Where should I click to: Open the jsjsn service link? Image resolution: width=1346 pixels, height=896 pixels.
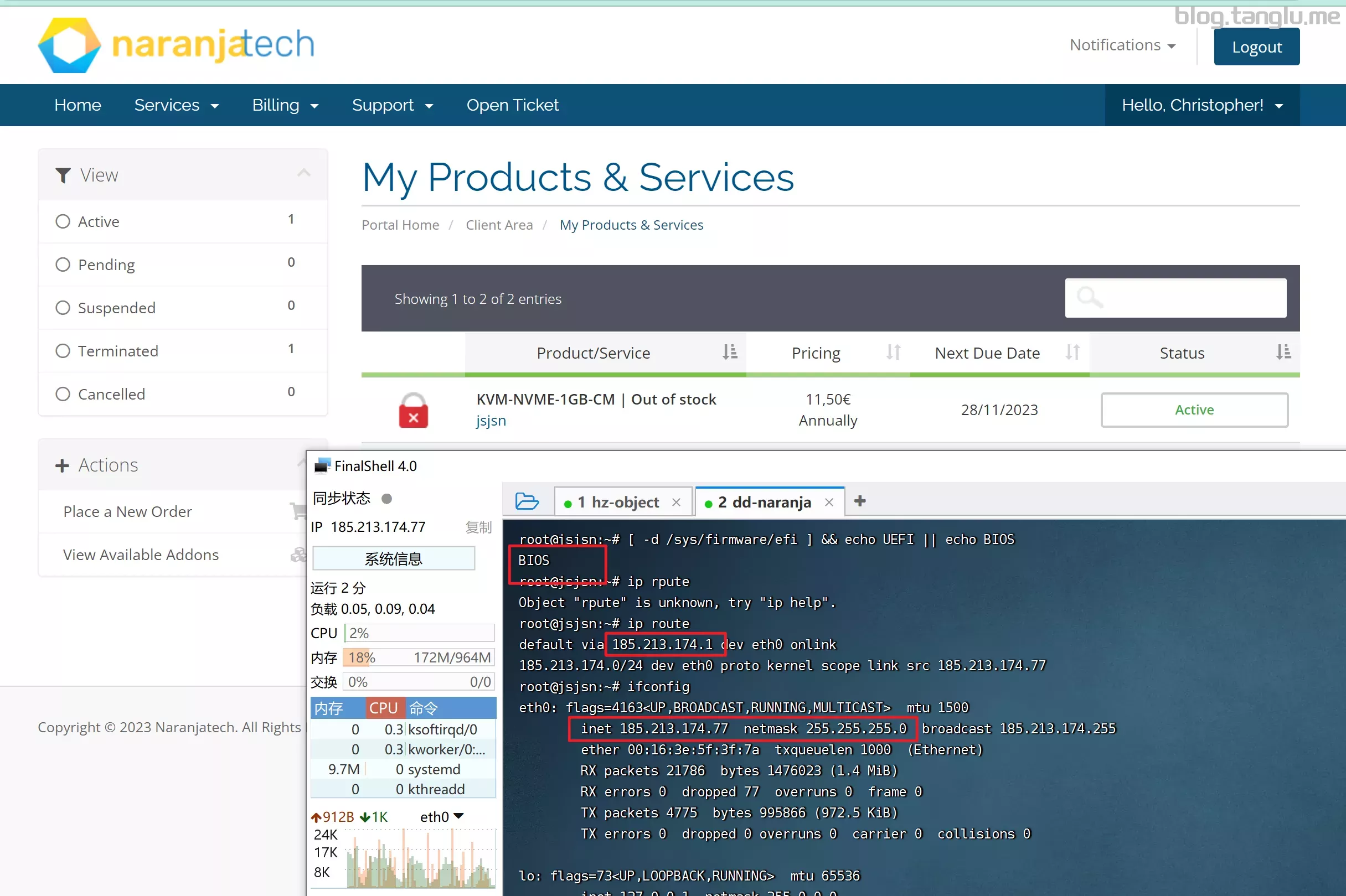tap(491, 421)
